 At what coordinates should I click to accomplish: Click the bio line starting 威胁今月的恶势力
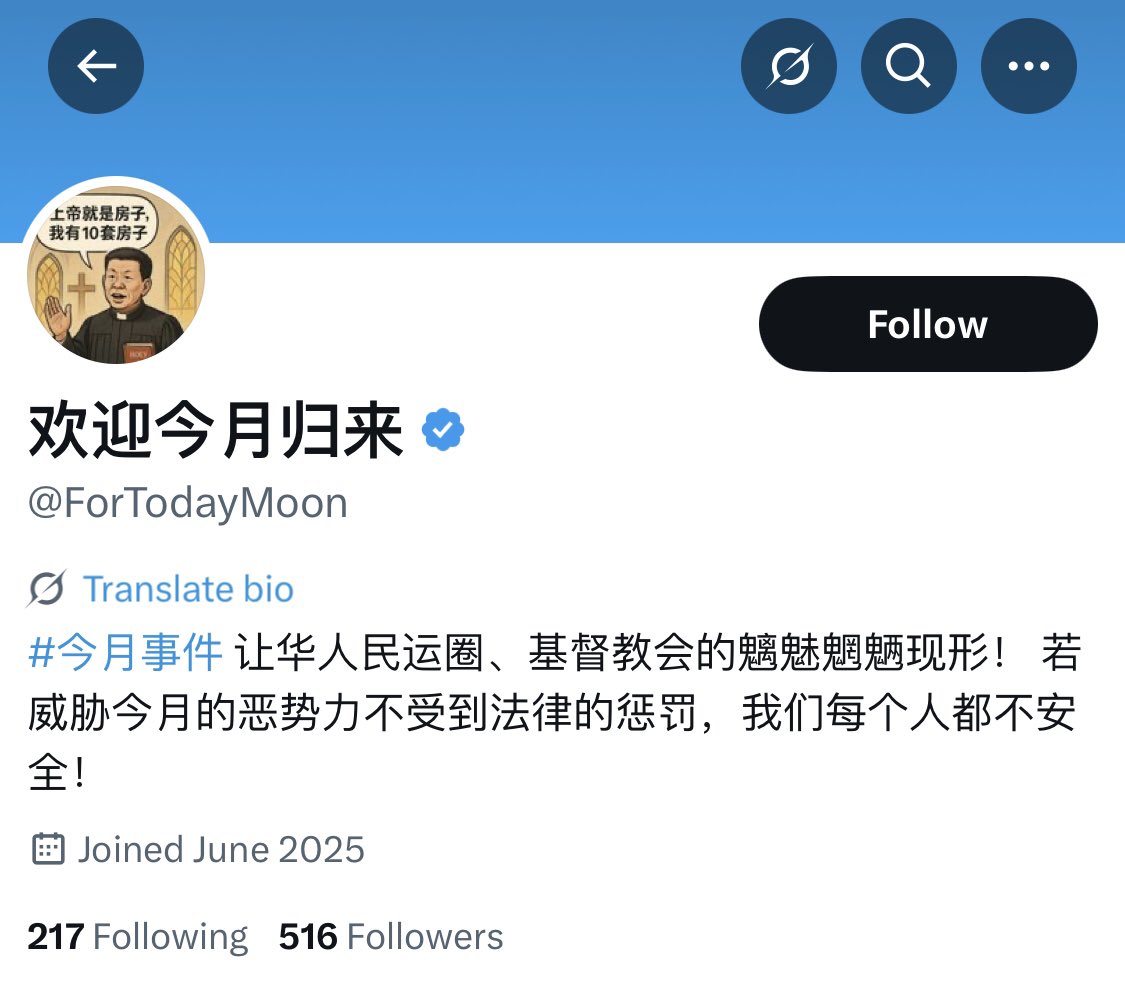(x=552, y=713)
